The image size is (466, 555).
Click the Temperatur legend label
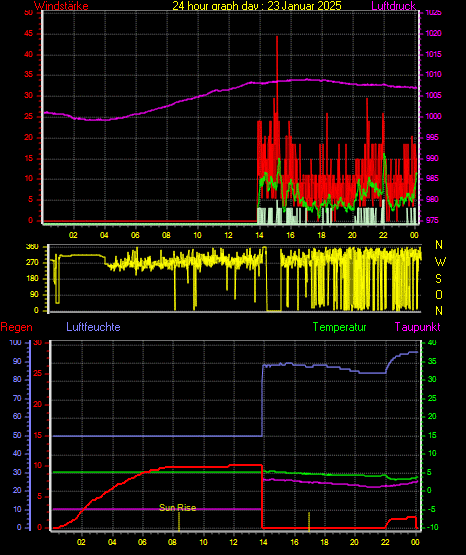[x=339, y=327]
